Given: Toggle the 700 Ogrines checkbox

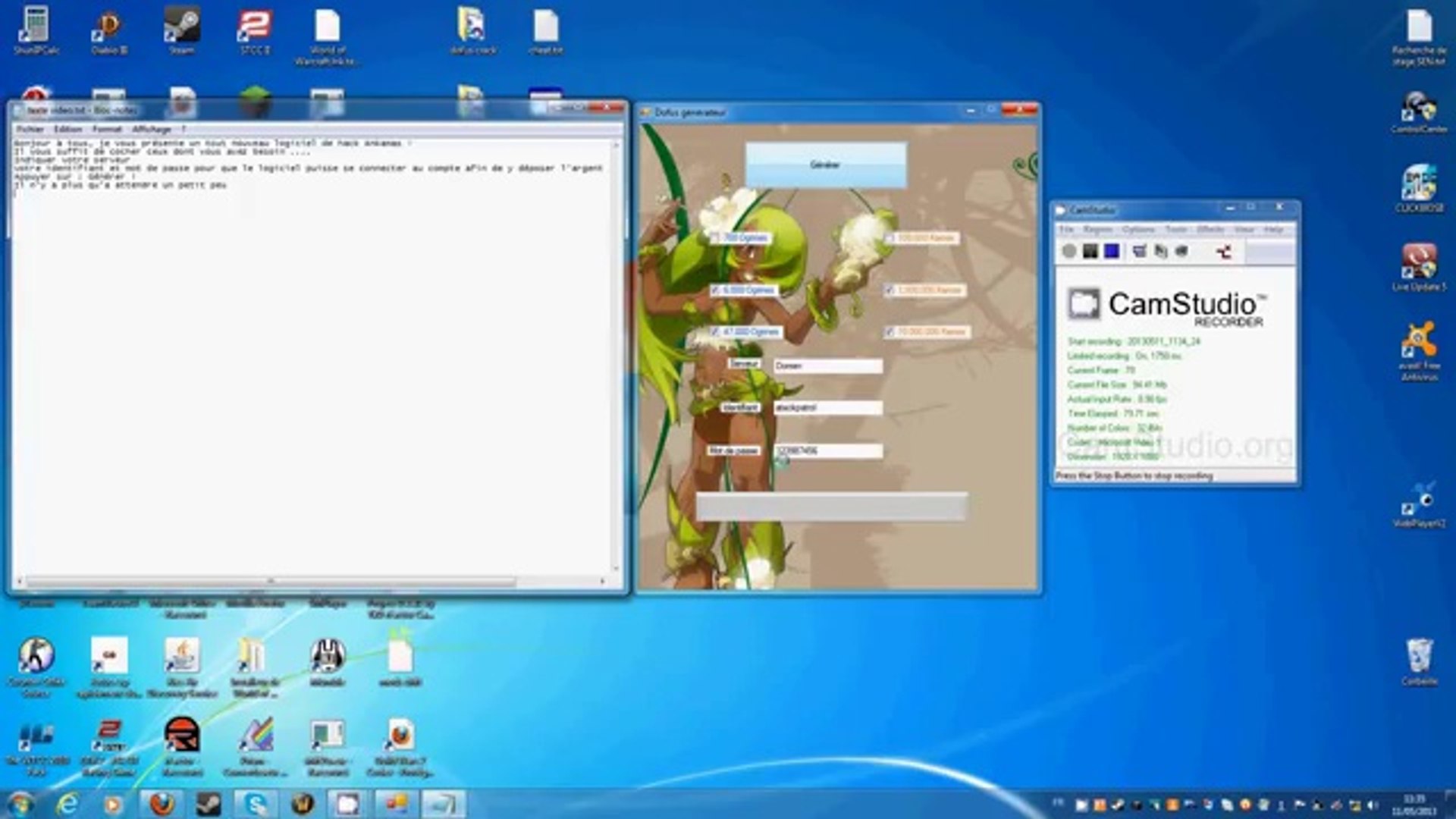Looking at the screenshot, I should tap(714, 238).
